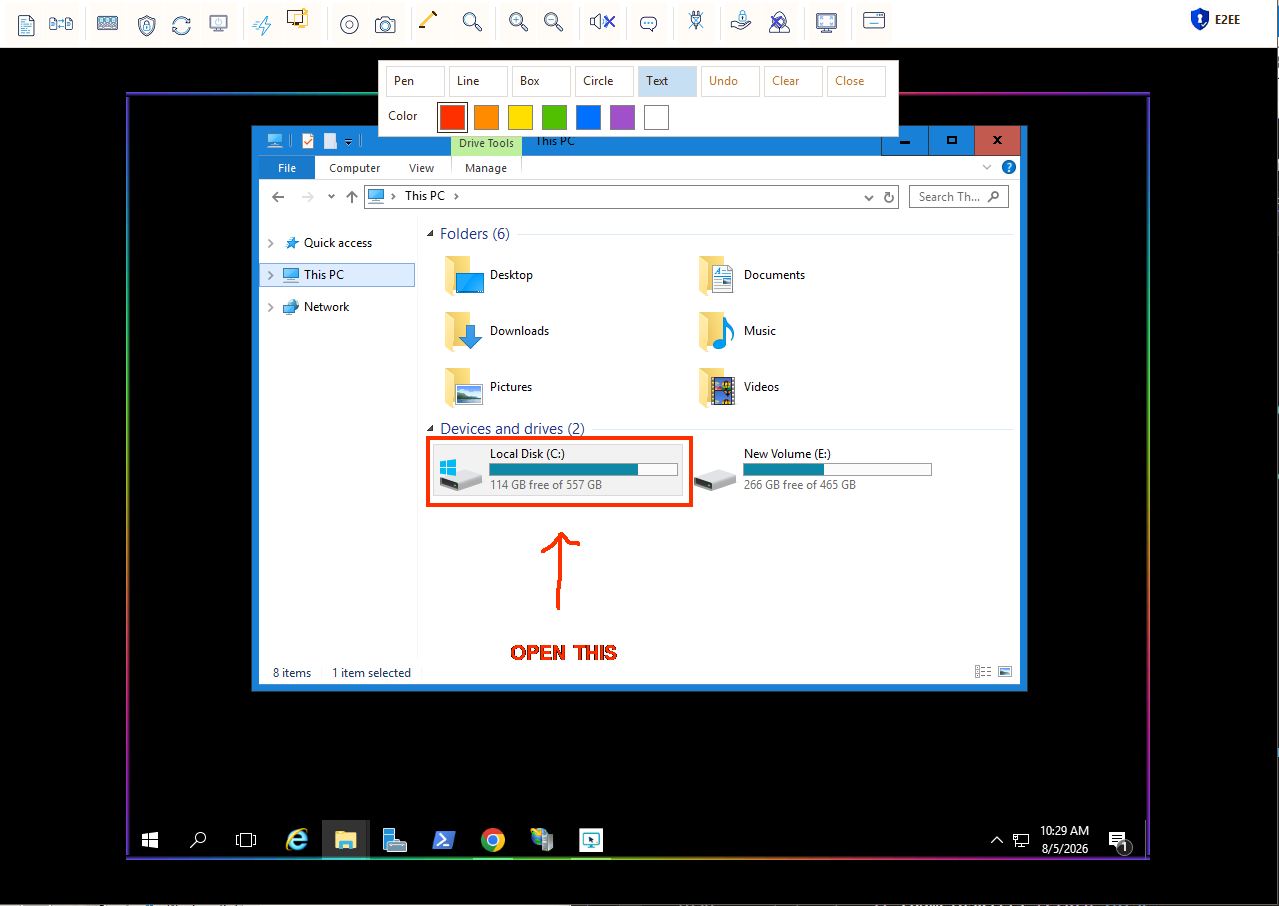Select the Downloads folder
This screenshot has width=1279, height=906.
[x=498, y=331]
